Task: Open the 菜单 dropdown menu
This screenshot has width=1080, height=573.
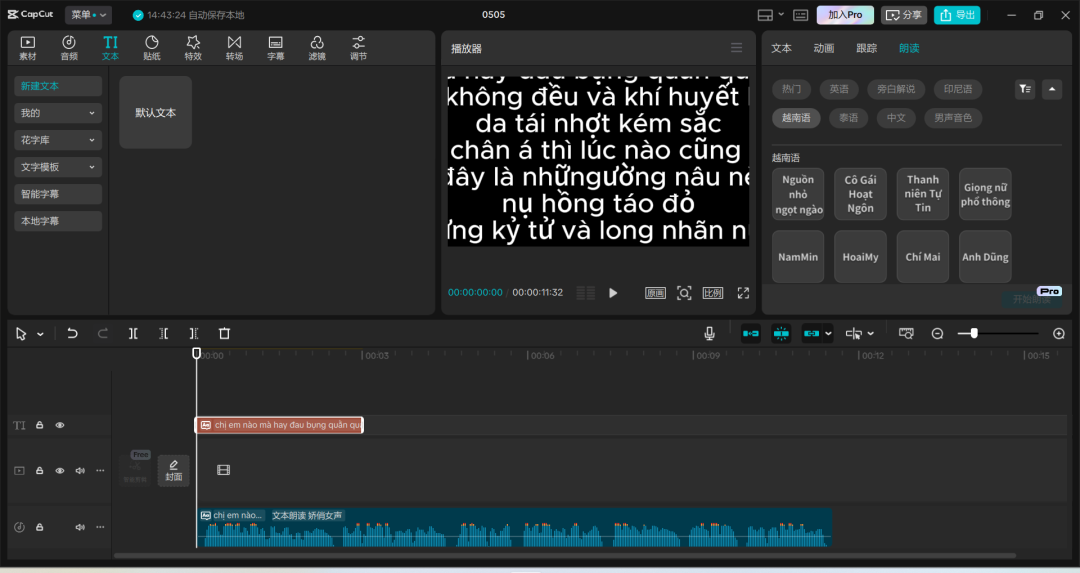Action: click(88, 15)
